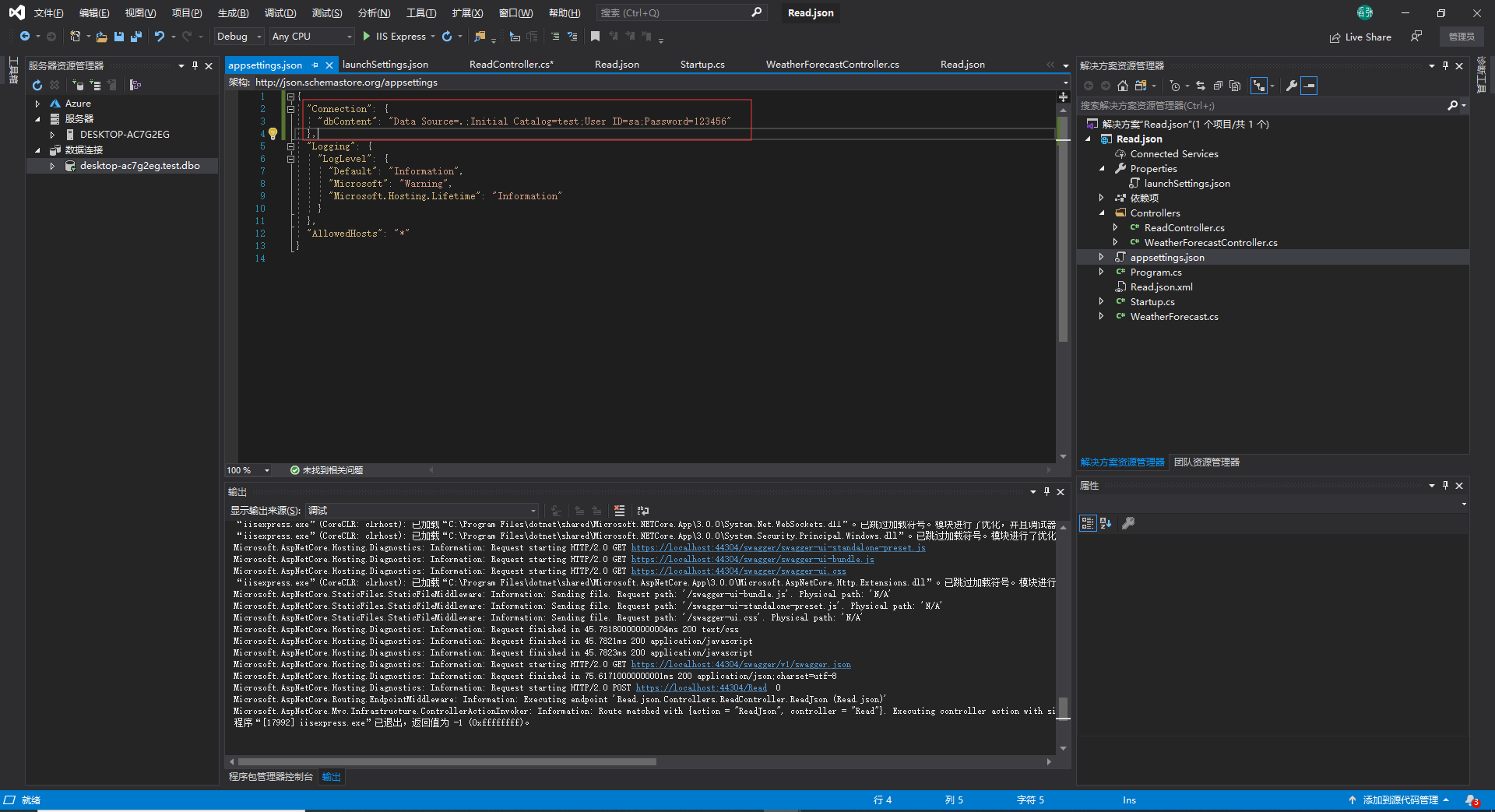Image resolution: width=1495 pixels, height=812 pixels.
Task: Click the Undo arrow icon
Action: click(160, 37)
